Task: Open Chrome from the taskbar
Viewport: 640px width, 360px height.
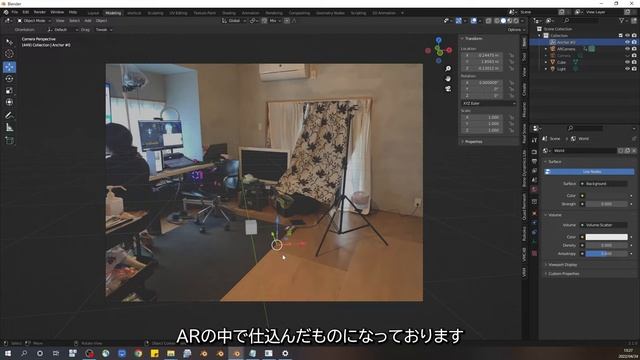Action: [x=138, y=353]
